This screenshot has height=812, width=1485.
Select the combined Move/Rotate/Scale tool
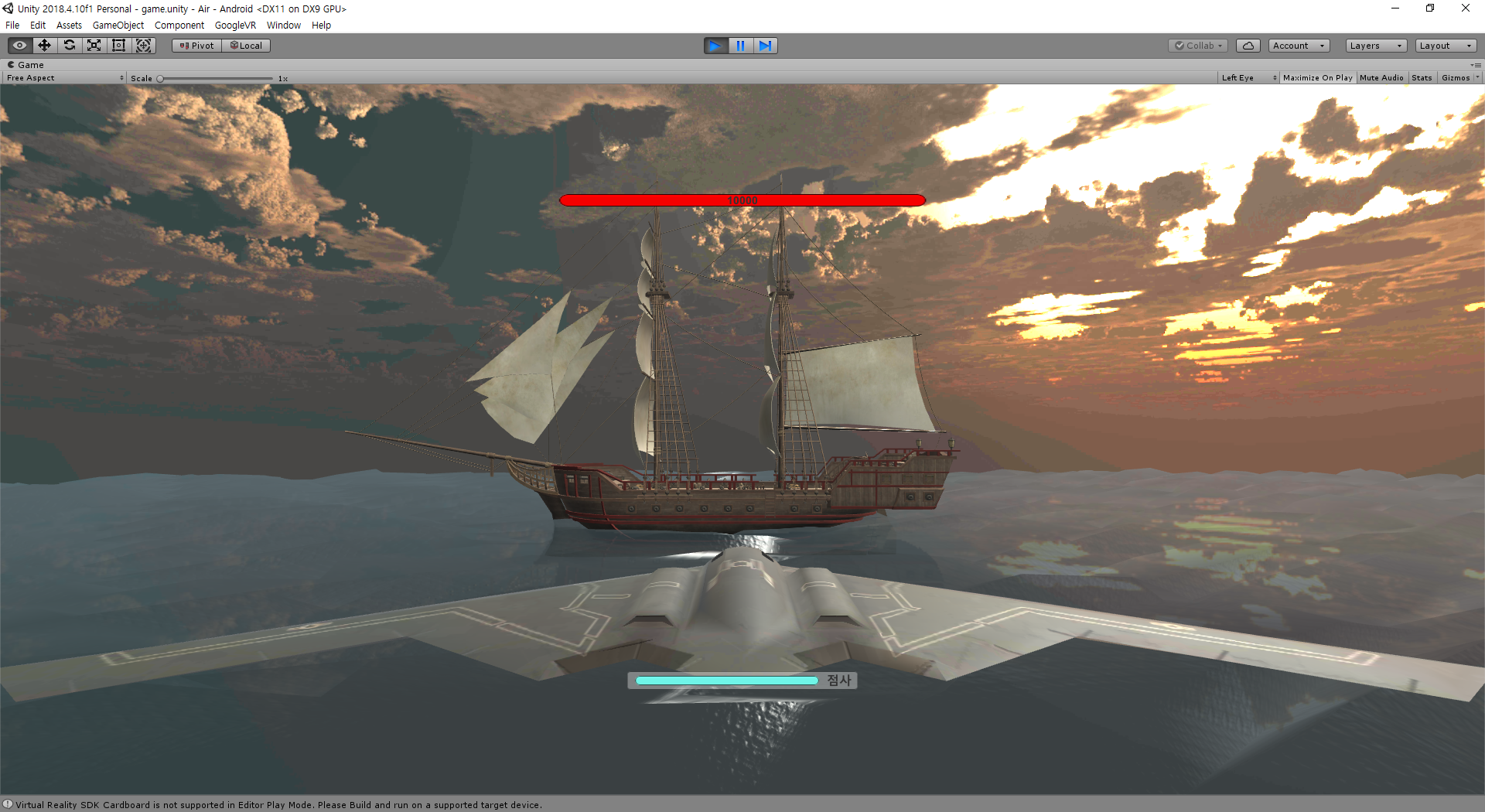[x=143, y=45]
